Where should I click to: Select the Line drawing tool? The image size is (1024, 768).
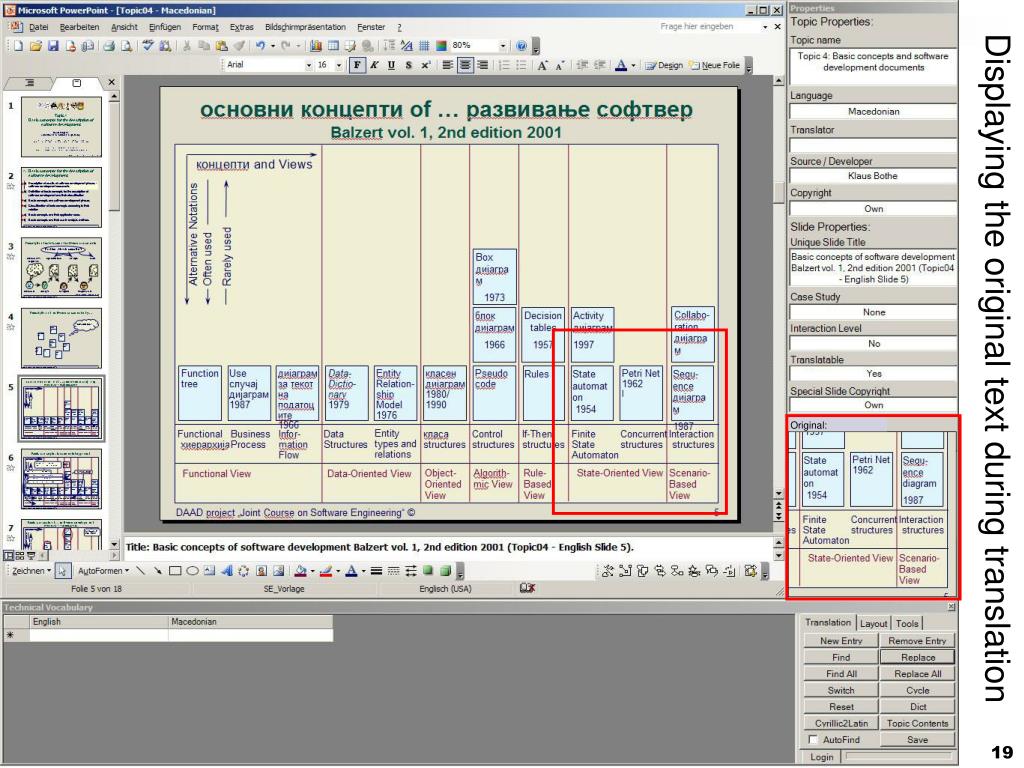tap(140, 571)
